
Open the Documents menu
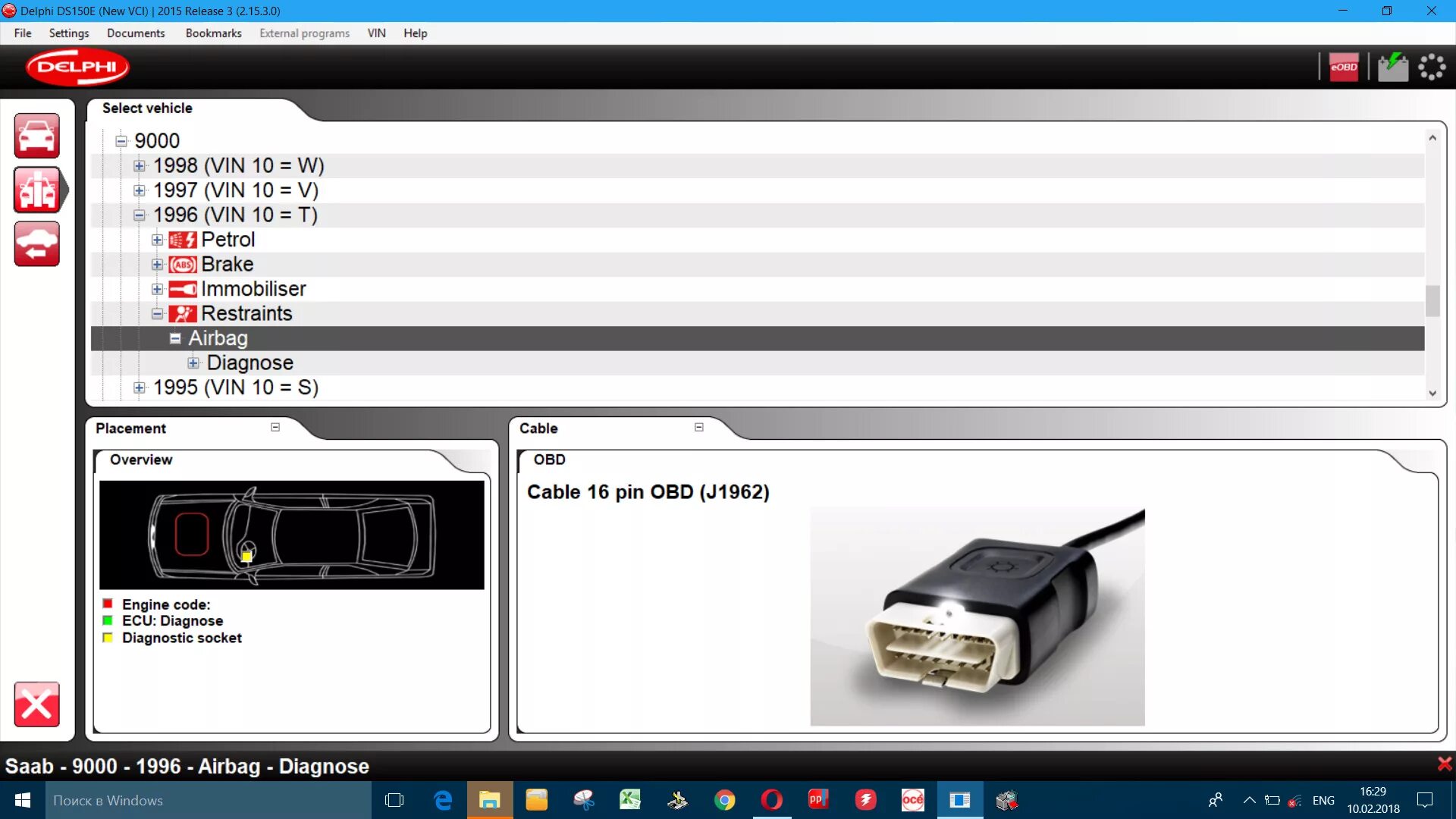click(x=136, y=33)
